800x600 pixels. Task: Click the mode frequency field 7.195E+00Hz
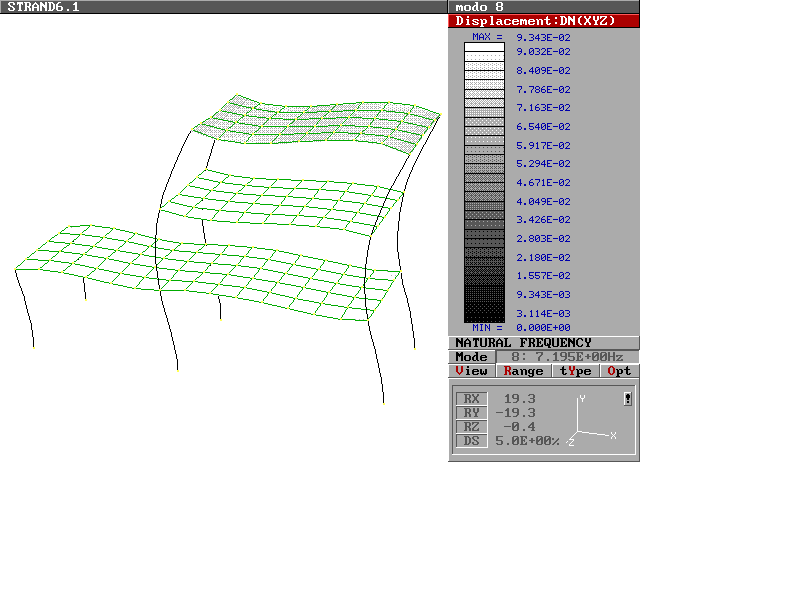tap(566, 357)
